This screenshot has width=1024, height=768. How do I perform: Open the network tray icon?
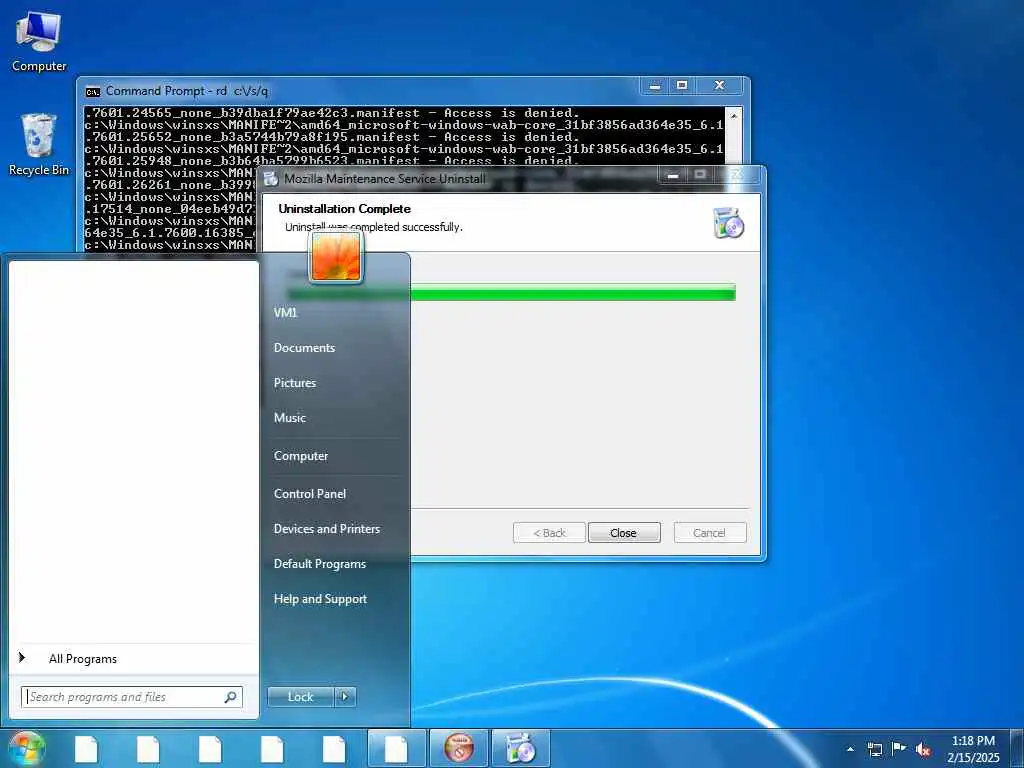874,749
